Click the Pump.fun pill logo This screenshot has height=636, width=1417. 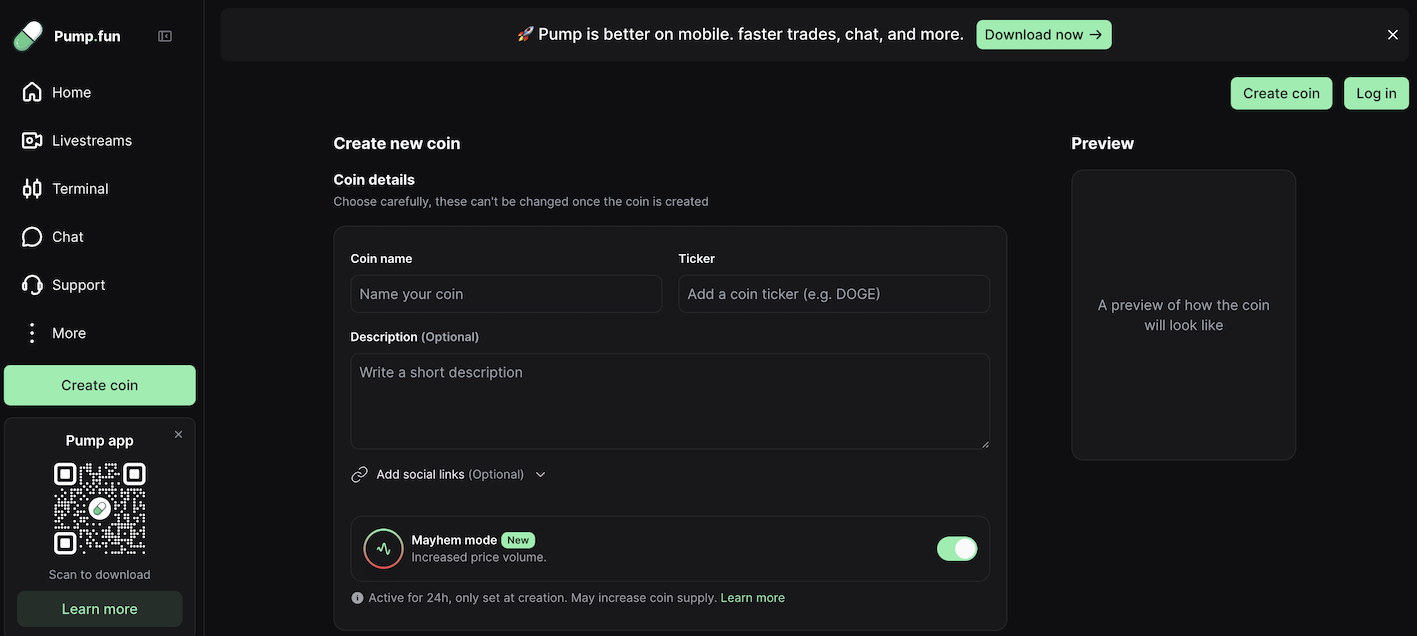(28, 36)
